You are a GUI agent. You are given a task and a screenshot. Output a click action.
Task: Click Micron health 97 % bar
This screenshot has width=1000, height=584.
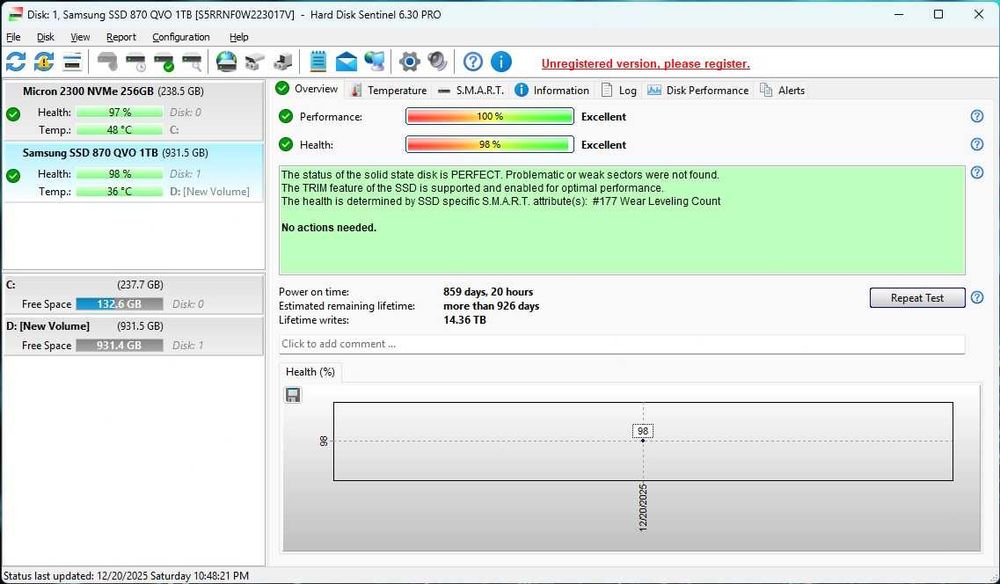[x=119, y=112]
